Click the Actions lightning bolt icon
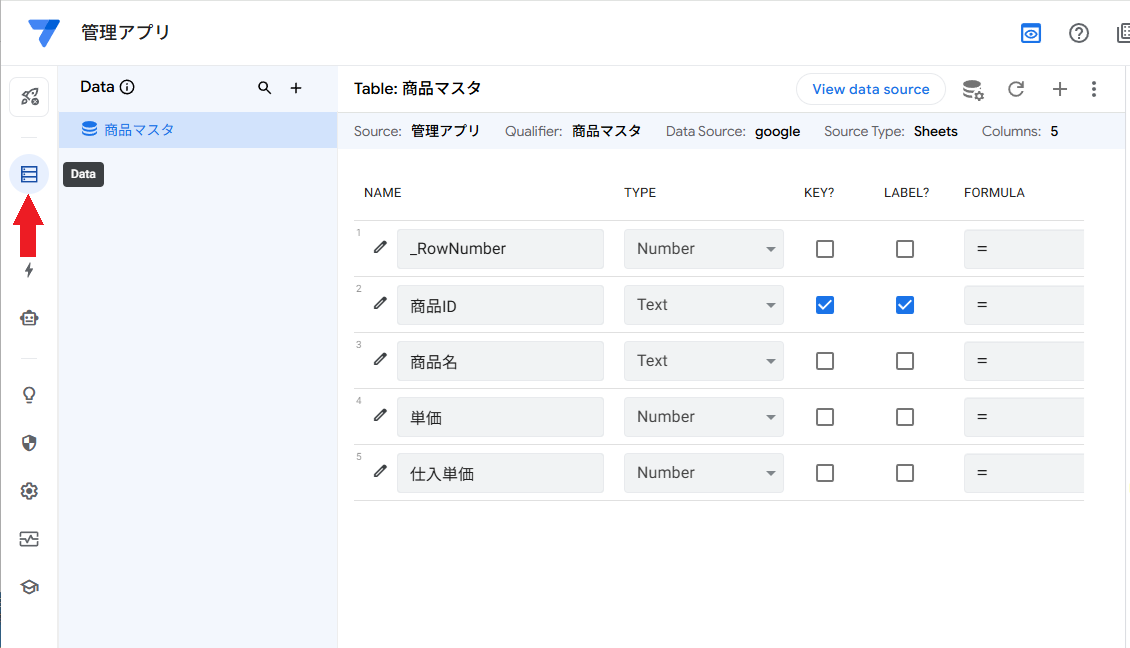Screen dimensions: 1130x648 pyautogui.click(x=29, y=270)
